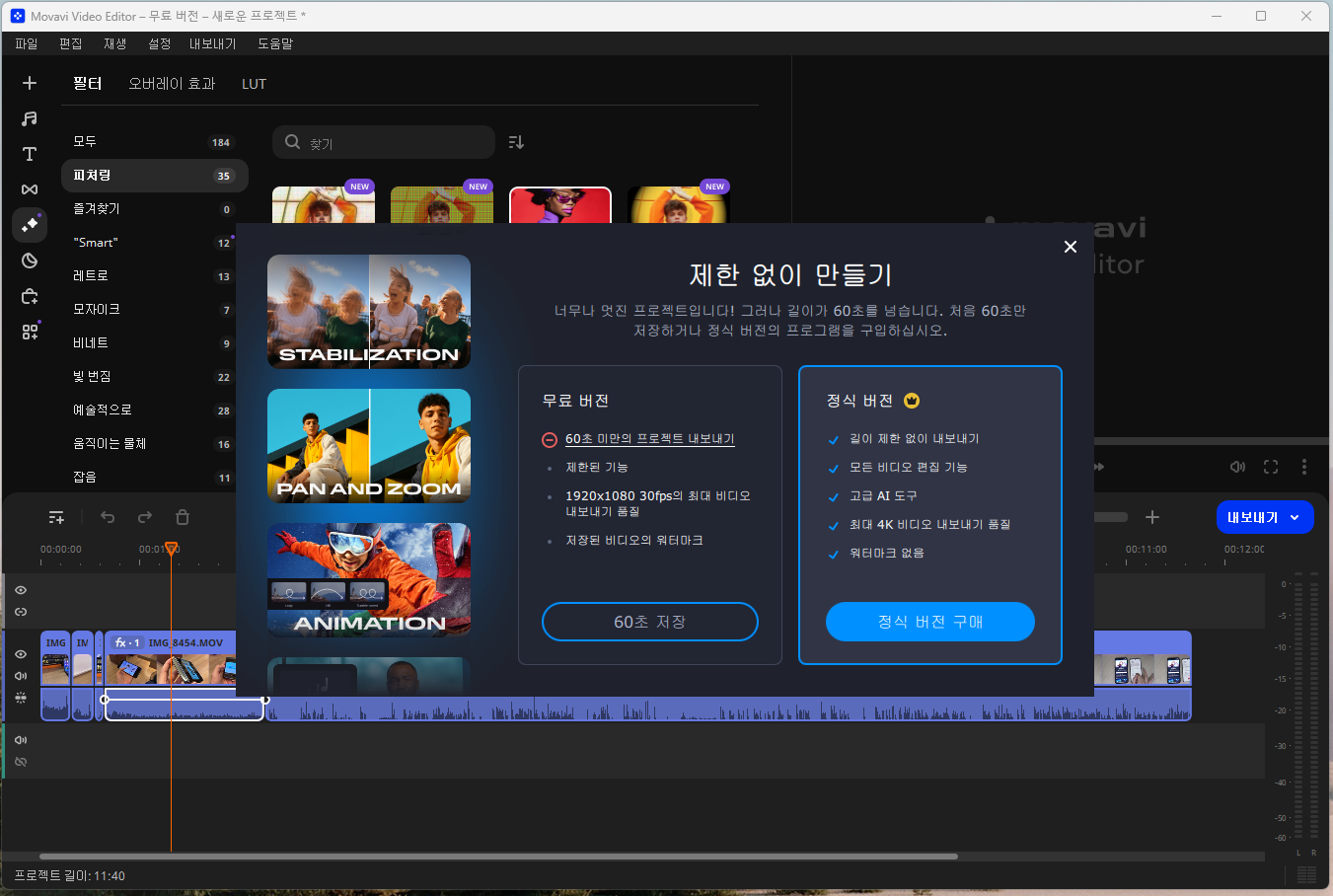
Task: Click 60초 미만의 프로젝트 내보내기 link
Action: (x=650, y=439)
